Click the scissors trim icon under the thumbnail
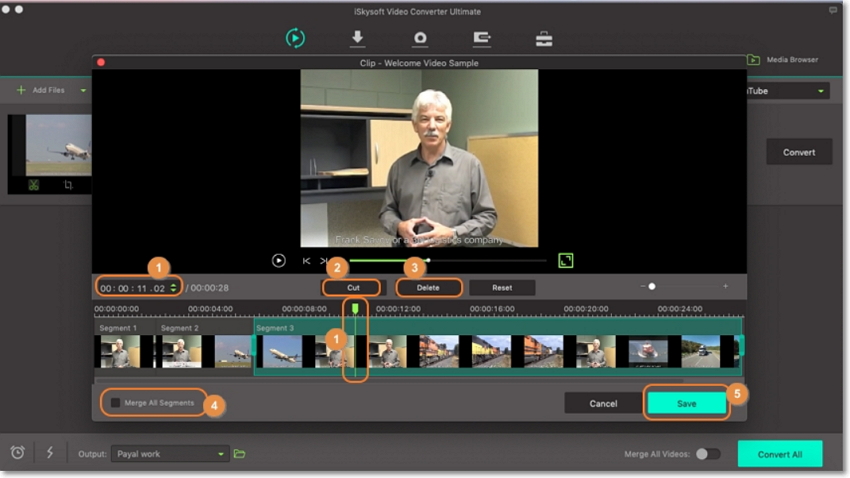 [33, 185]
